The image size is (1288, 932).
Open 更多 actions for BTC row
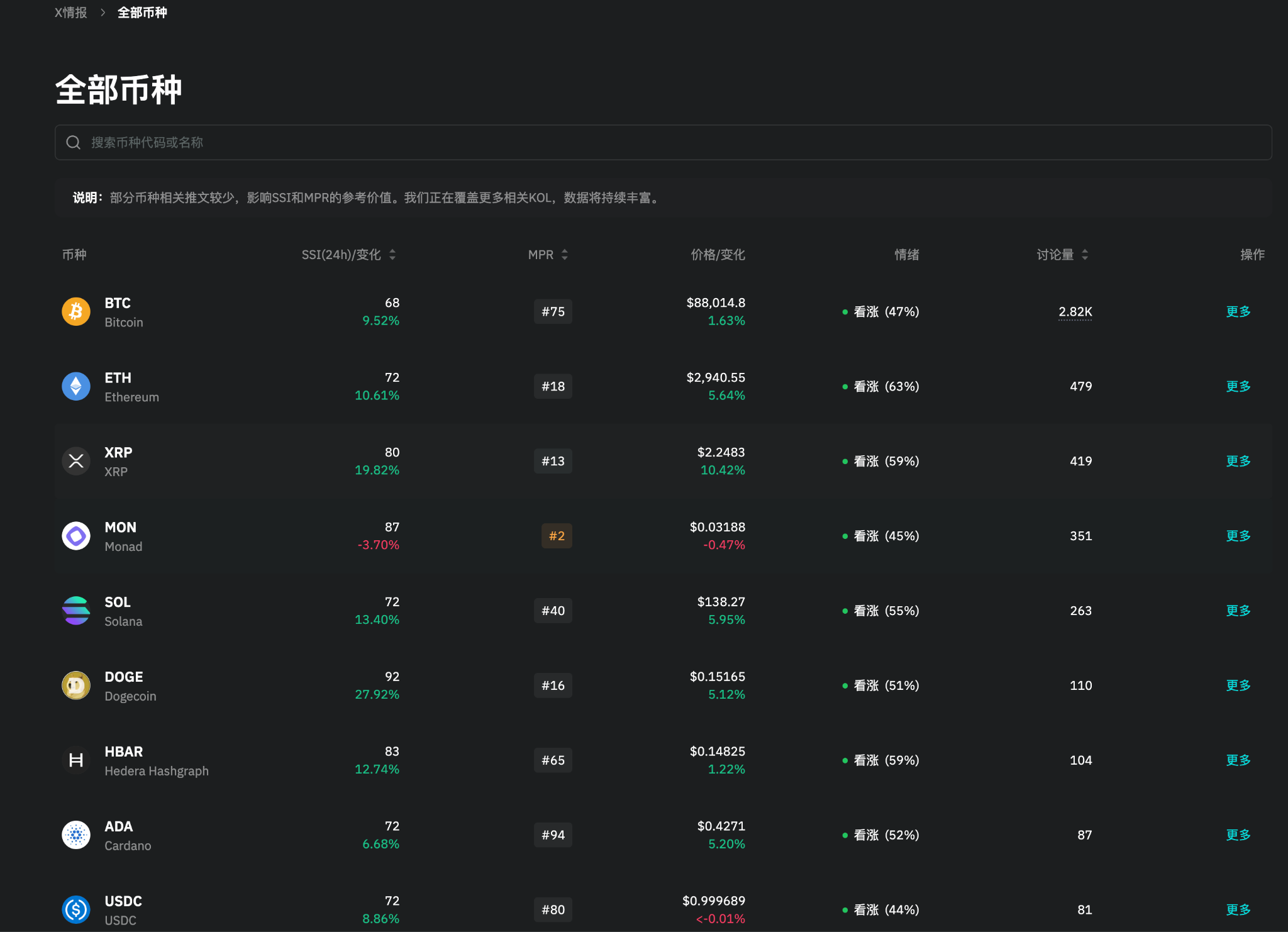tap(1237, 311)
